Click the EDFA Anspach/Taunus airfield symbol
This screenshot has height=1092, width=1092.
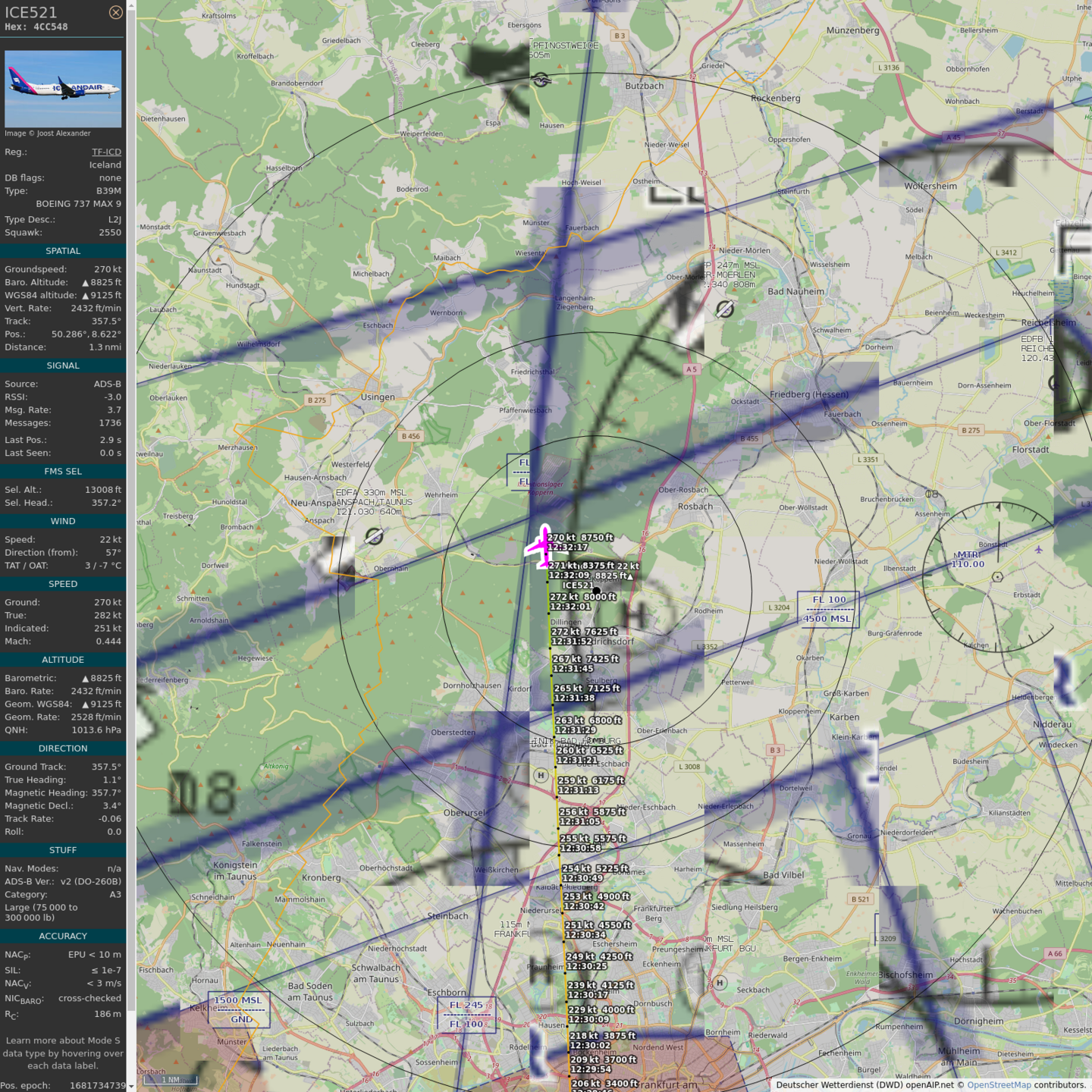374,536
